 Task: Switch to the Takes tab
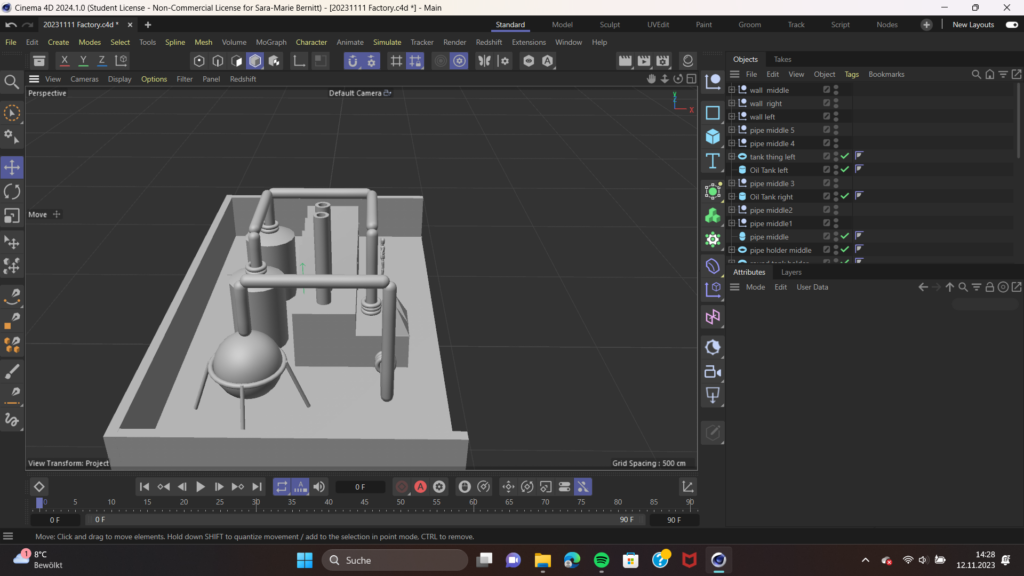click(x=782, y=59)
